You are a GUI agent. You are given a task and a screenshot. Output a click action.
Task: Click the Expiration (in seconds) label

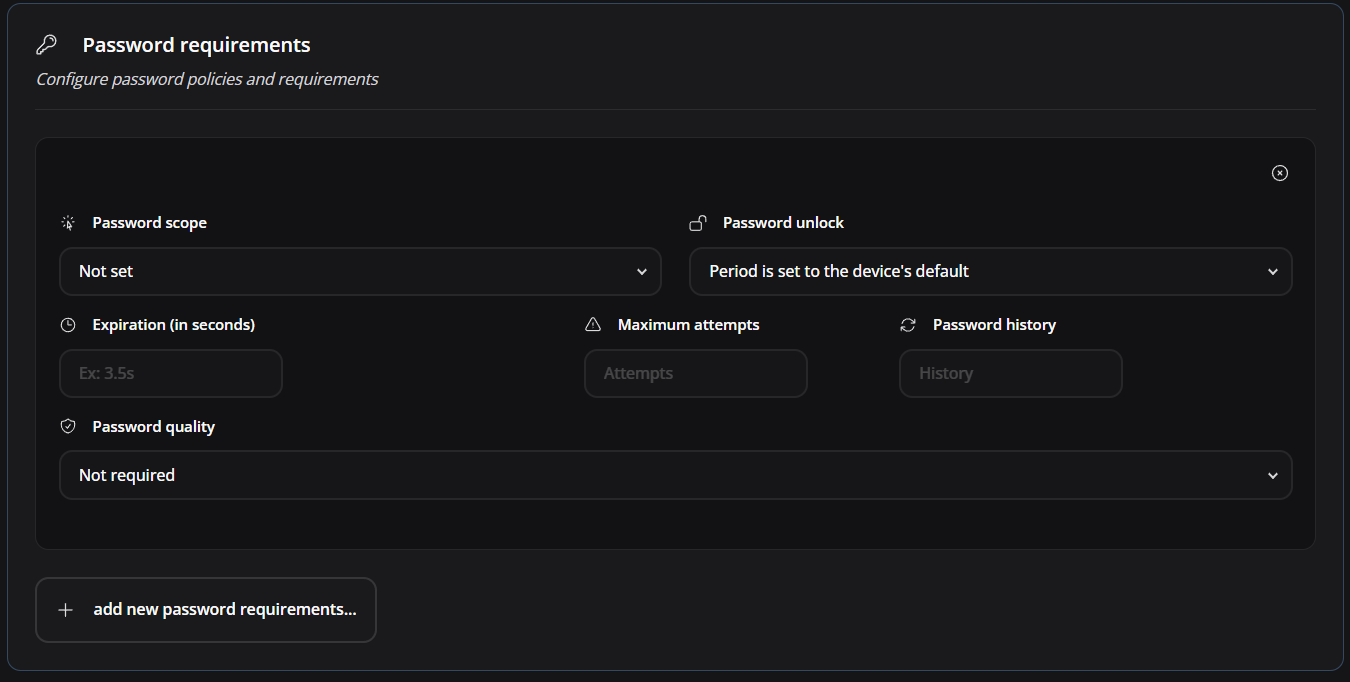click(174, 325)
